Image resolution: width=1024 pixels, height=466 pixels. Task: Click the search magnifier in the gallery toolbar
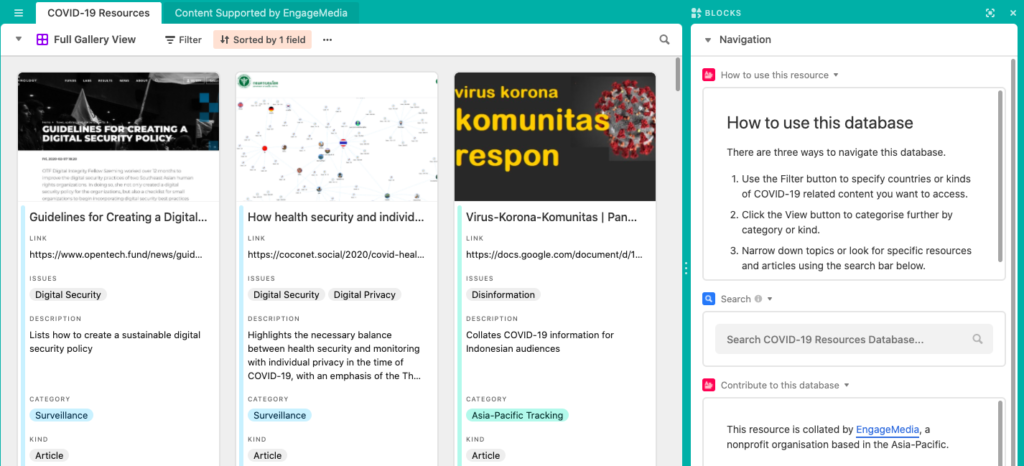tap(665, 40)
